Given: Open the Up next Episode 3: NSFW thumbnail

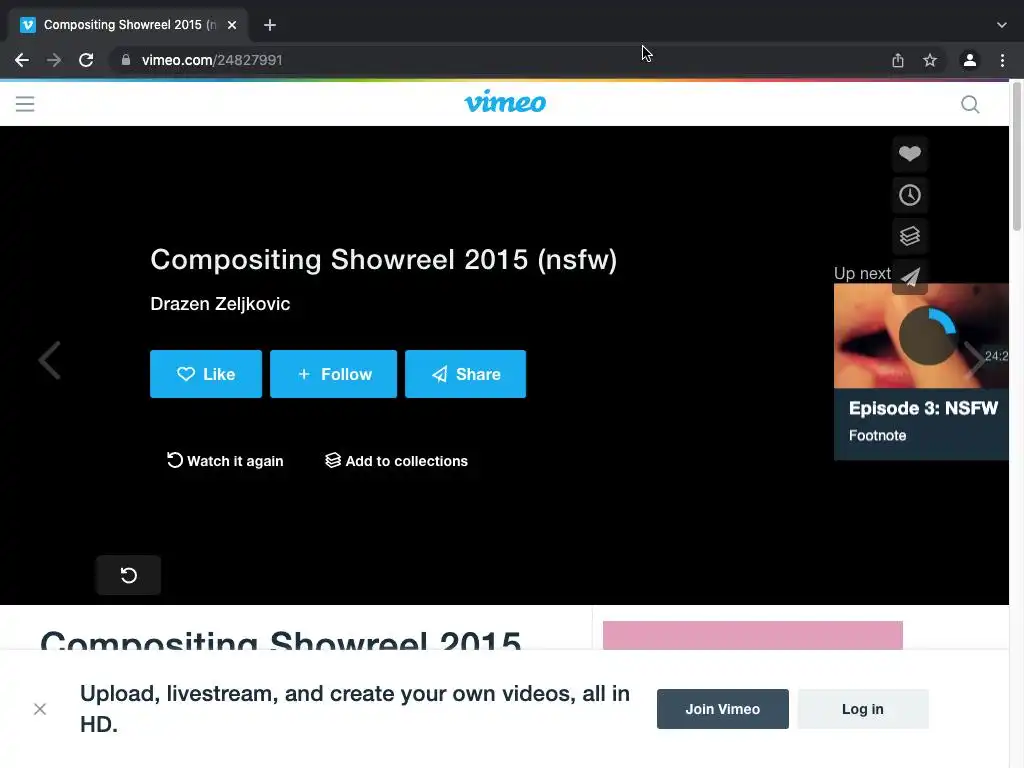Looking at the screenshot, I should (x=921, y=336).
